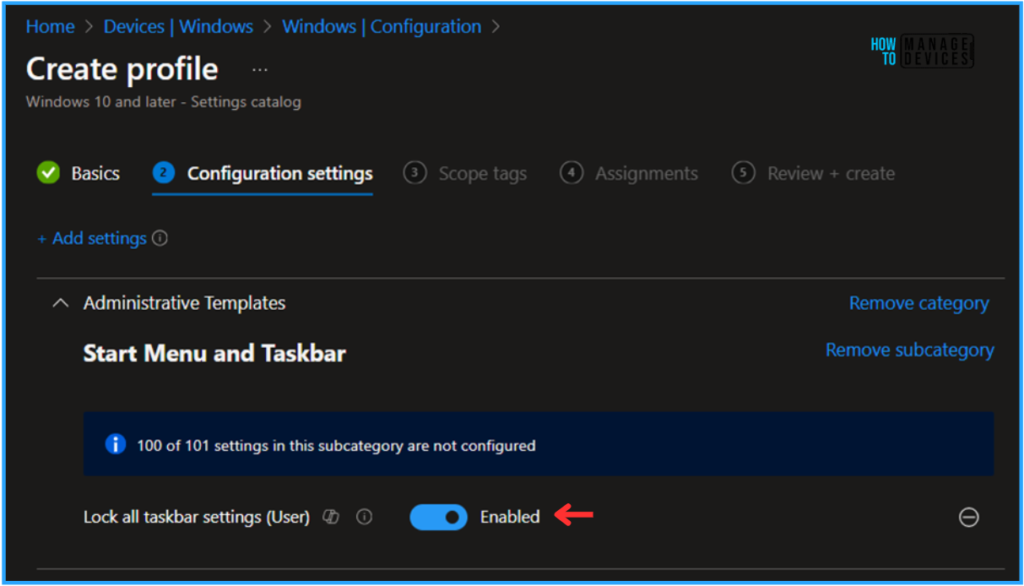Navigate to Home breadcrumb
1024x586 pixels.
[50, 27]
